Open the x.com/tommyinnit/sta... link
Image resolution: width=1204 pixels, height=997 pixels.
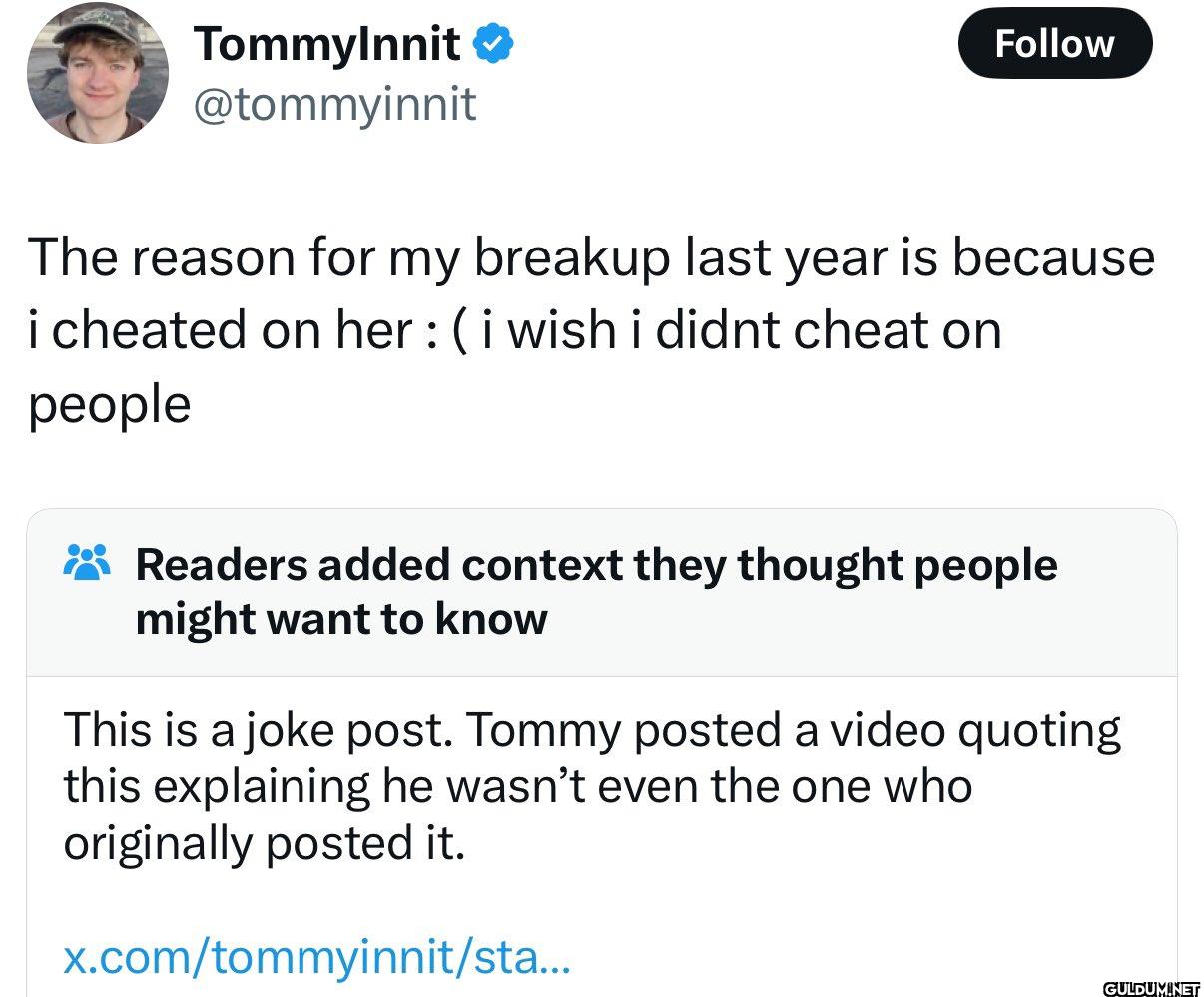(316, 958)
